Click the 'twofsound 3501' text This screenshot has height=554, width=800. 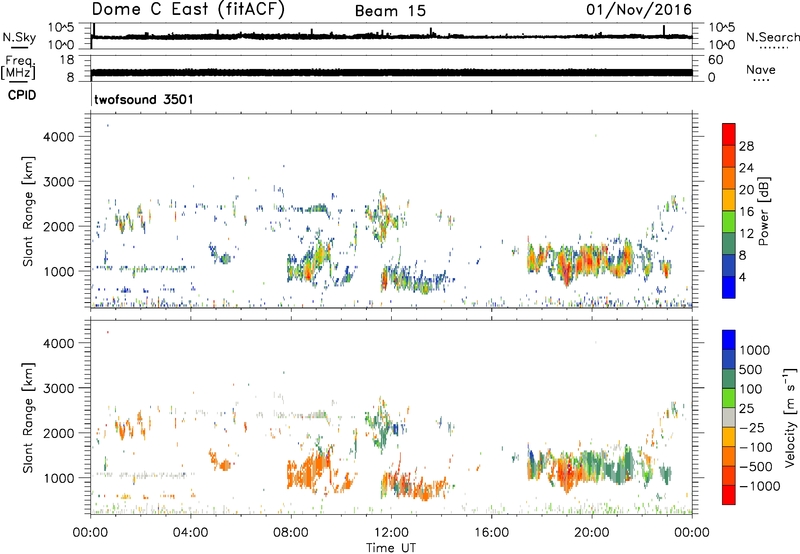(144, 99)
